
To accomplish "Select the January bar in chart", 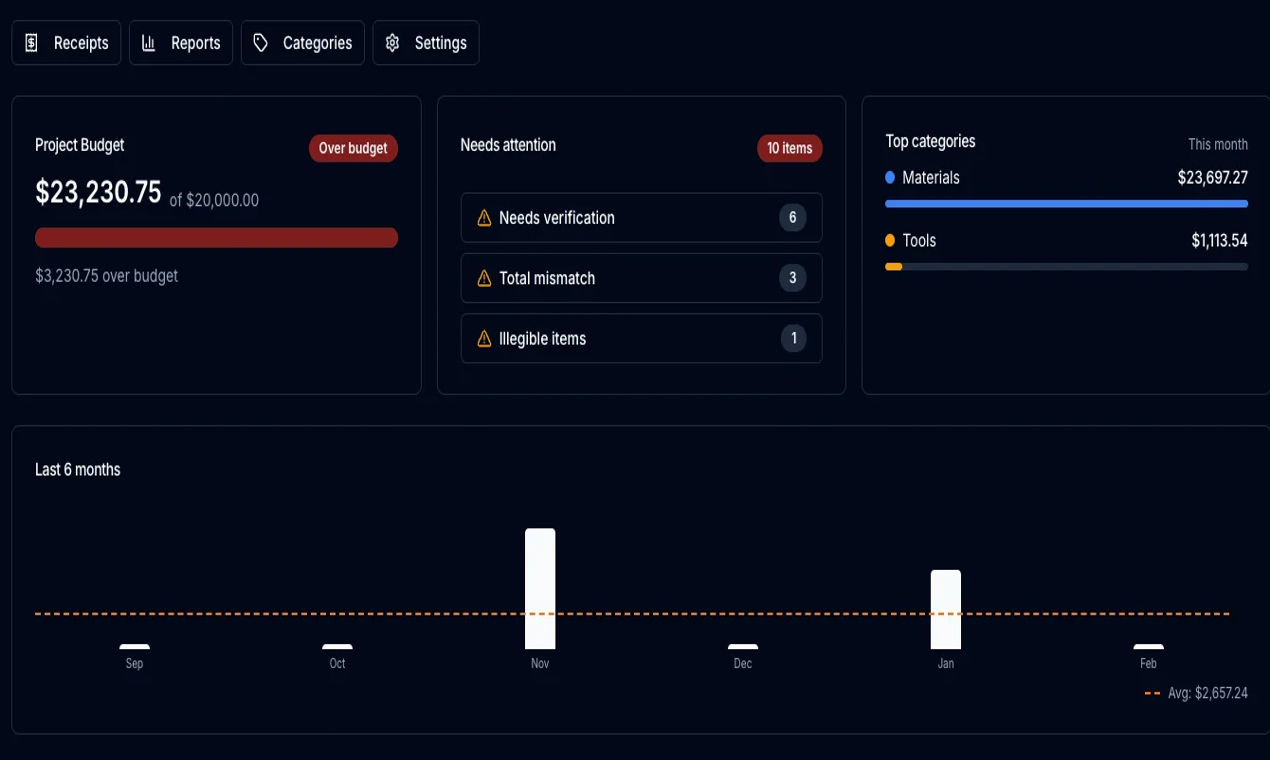I will (946, 609).
